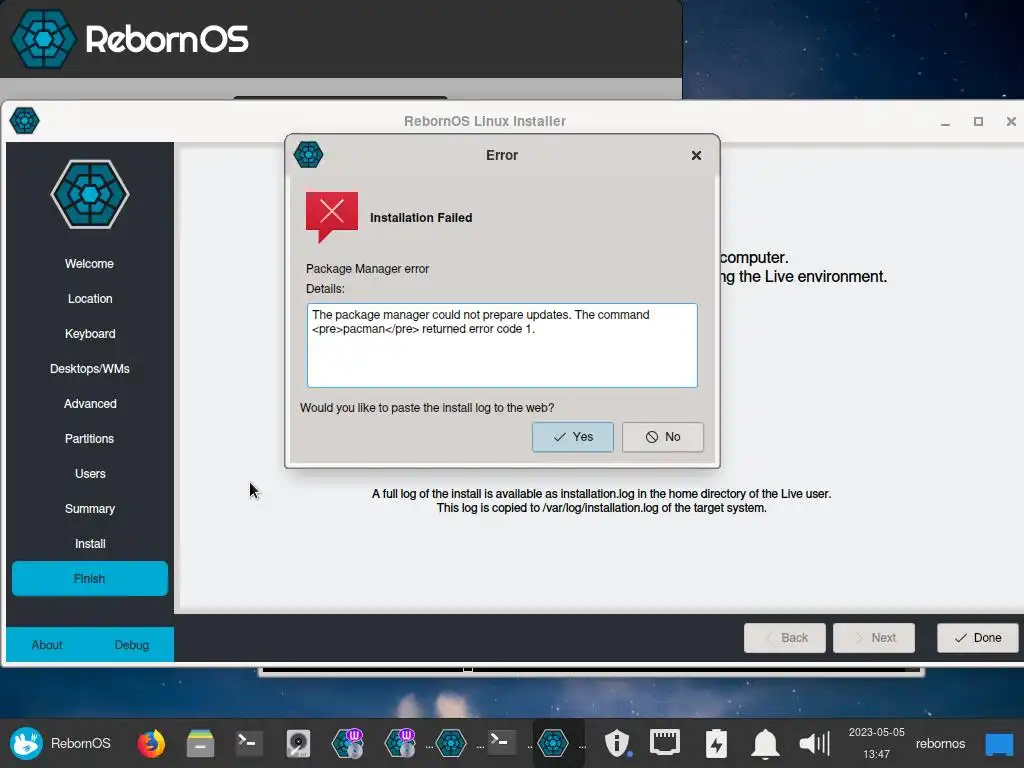Select the highlighted Finish step

pyautogui.click(x=89, y=579)
